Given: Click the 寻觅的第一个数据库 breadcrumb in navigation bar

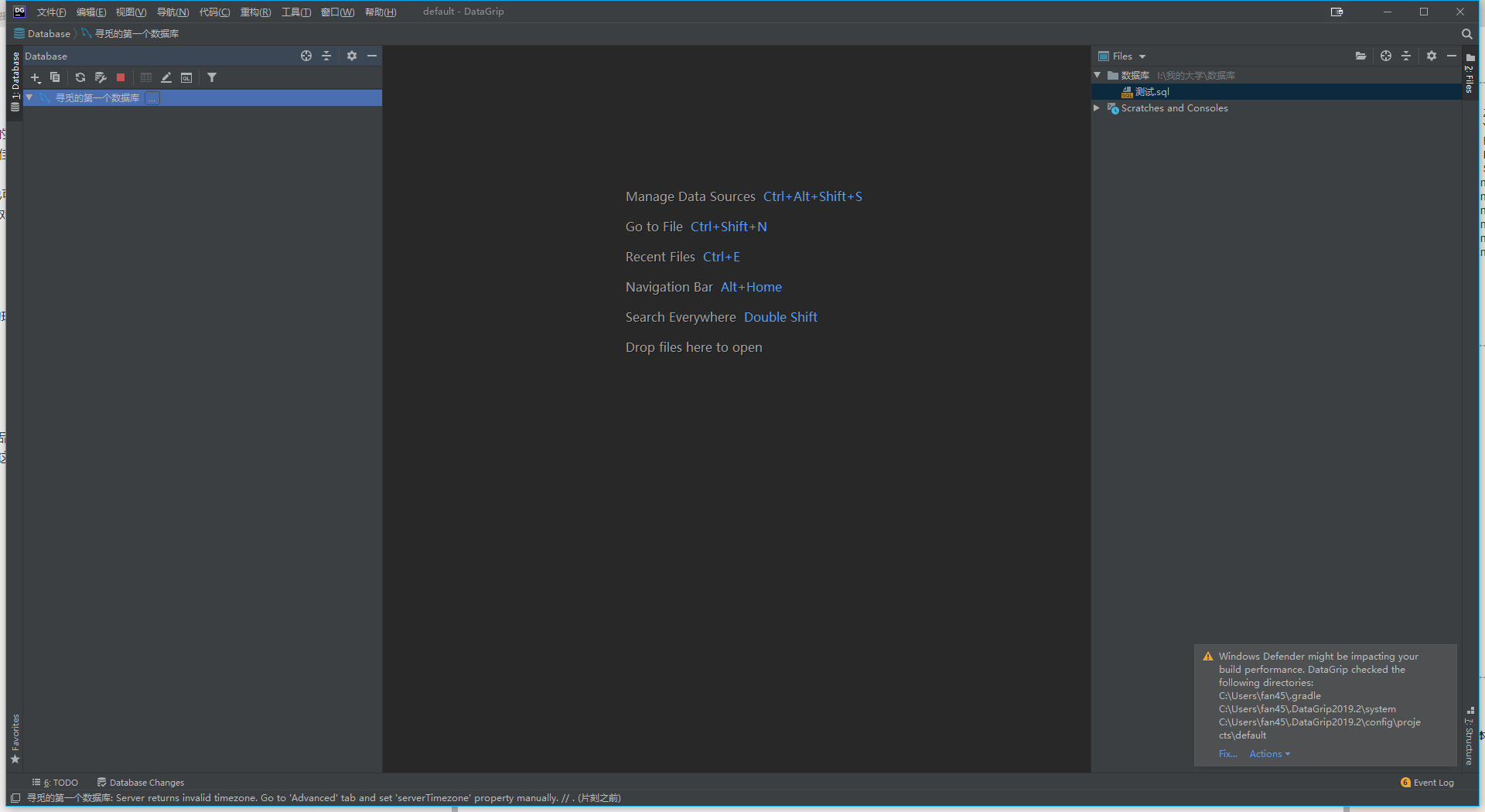Looking at the screenshot, I should pos(130,34).
